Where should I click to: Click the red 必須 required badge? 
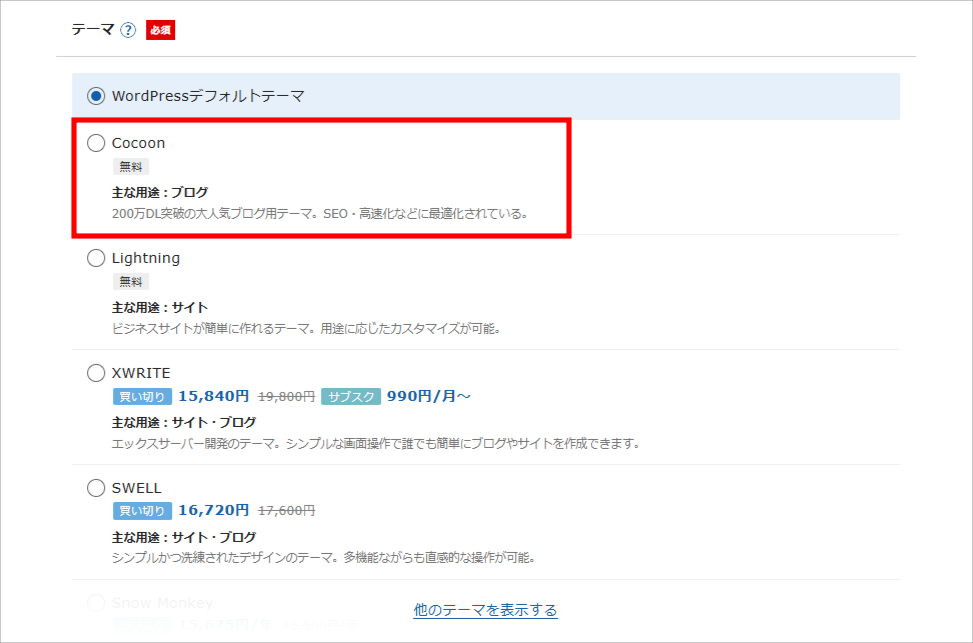point(160,30)
